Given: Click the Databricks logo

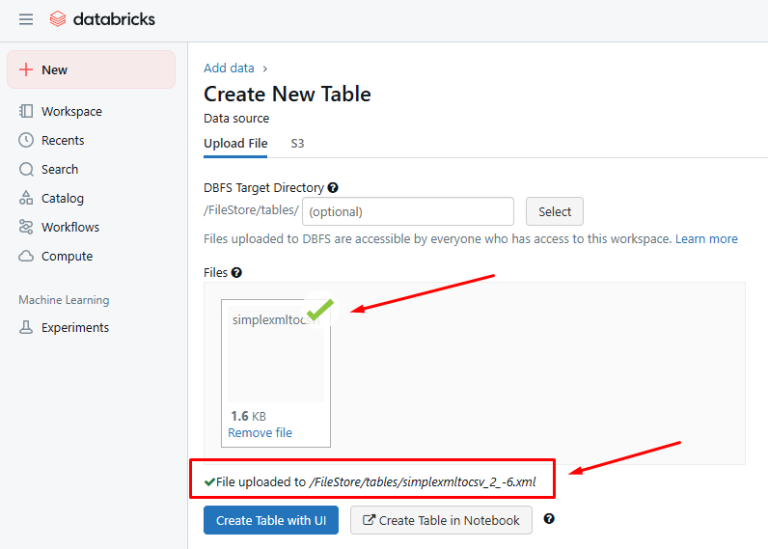Looking at the screenshot, I should pyautogui.click(x=102, y=19).
